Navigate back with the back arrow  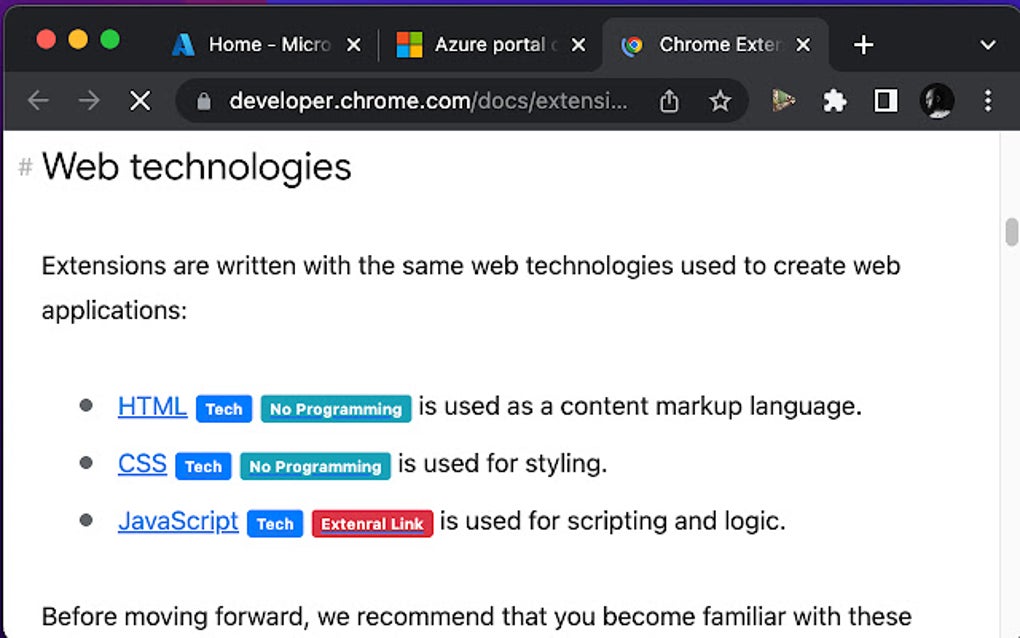point(37,101)
